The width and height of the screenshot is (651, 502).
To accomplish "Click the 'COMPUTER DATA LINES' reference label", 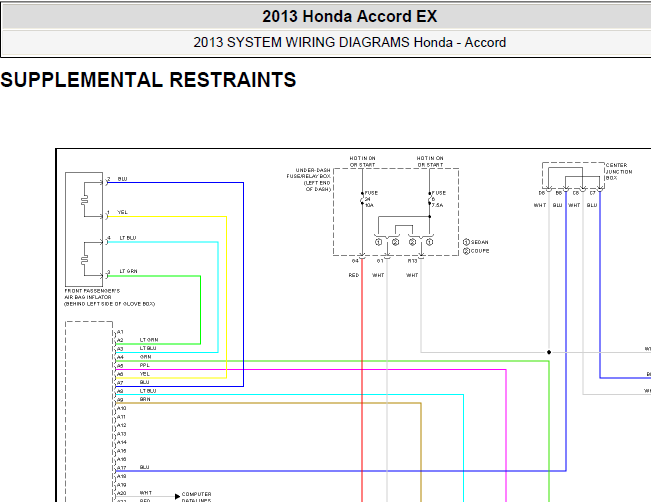I will 196,497.
